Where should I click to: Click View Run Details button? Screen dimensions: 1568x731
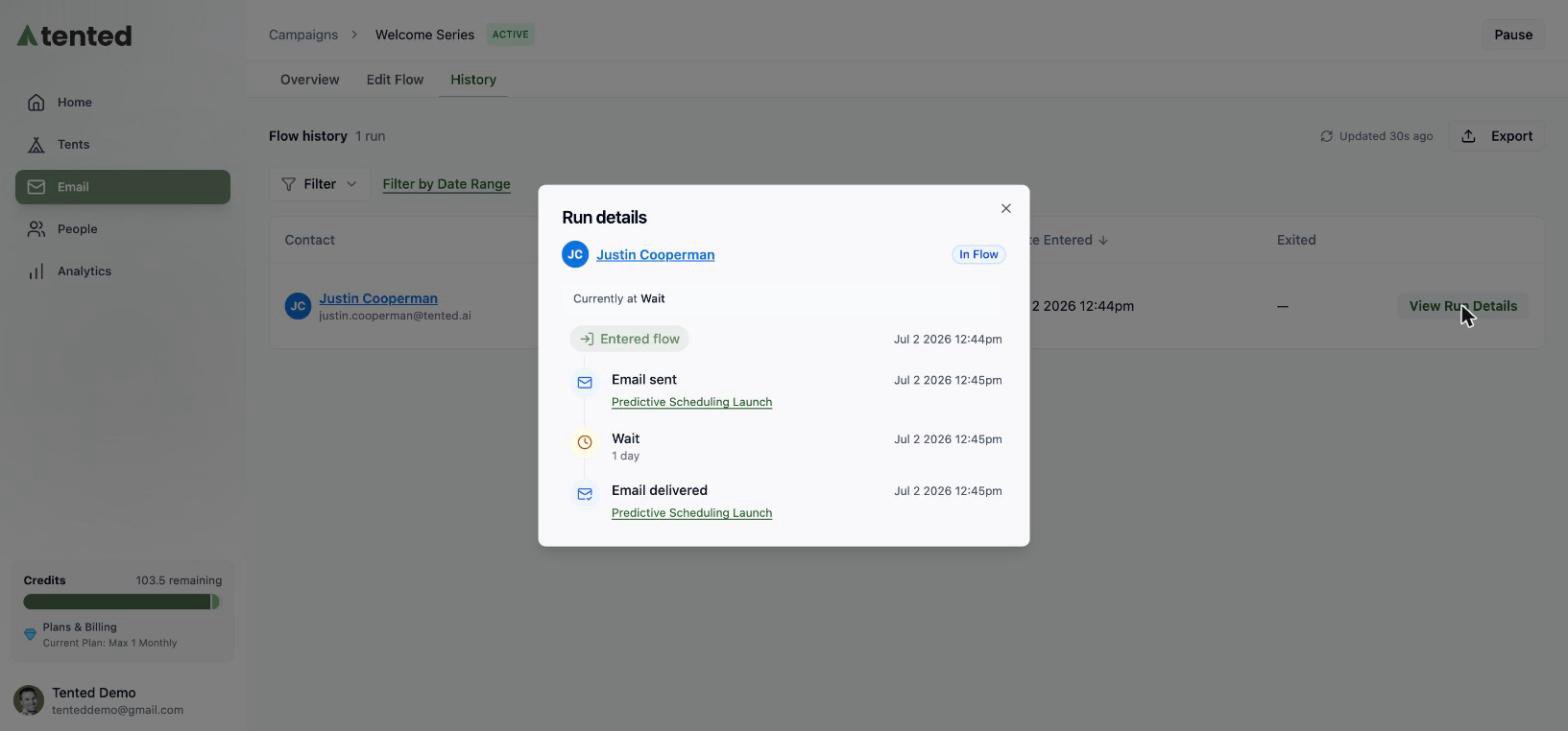click(x=1463, y=306)
